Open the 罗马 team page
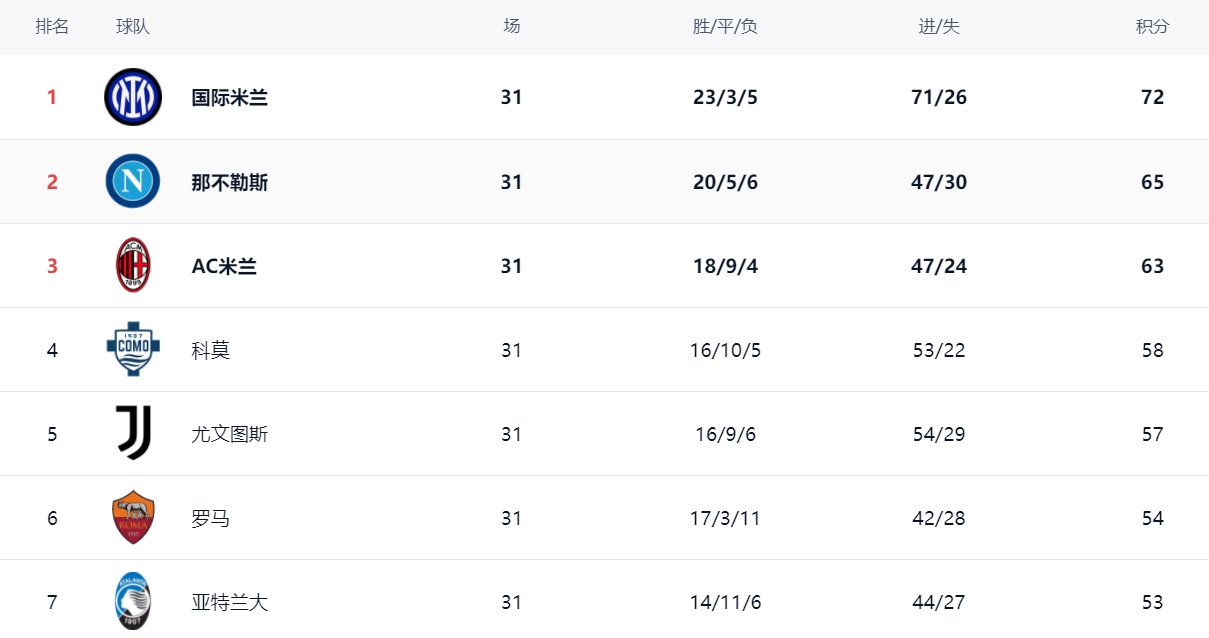 click(x=211, y=518)
